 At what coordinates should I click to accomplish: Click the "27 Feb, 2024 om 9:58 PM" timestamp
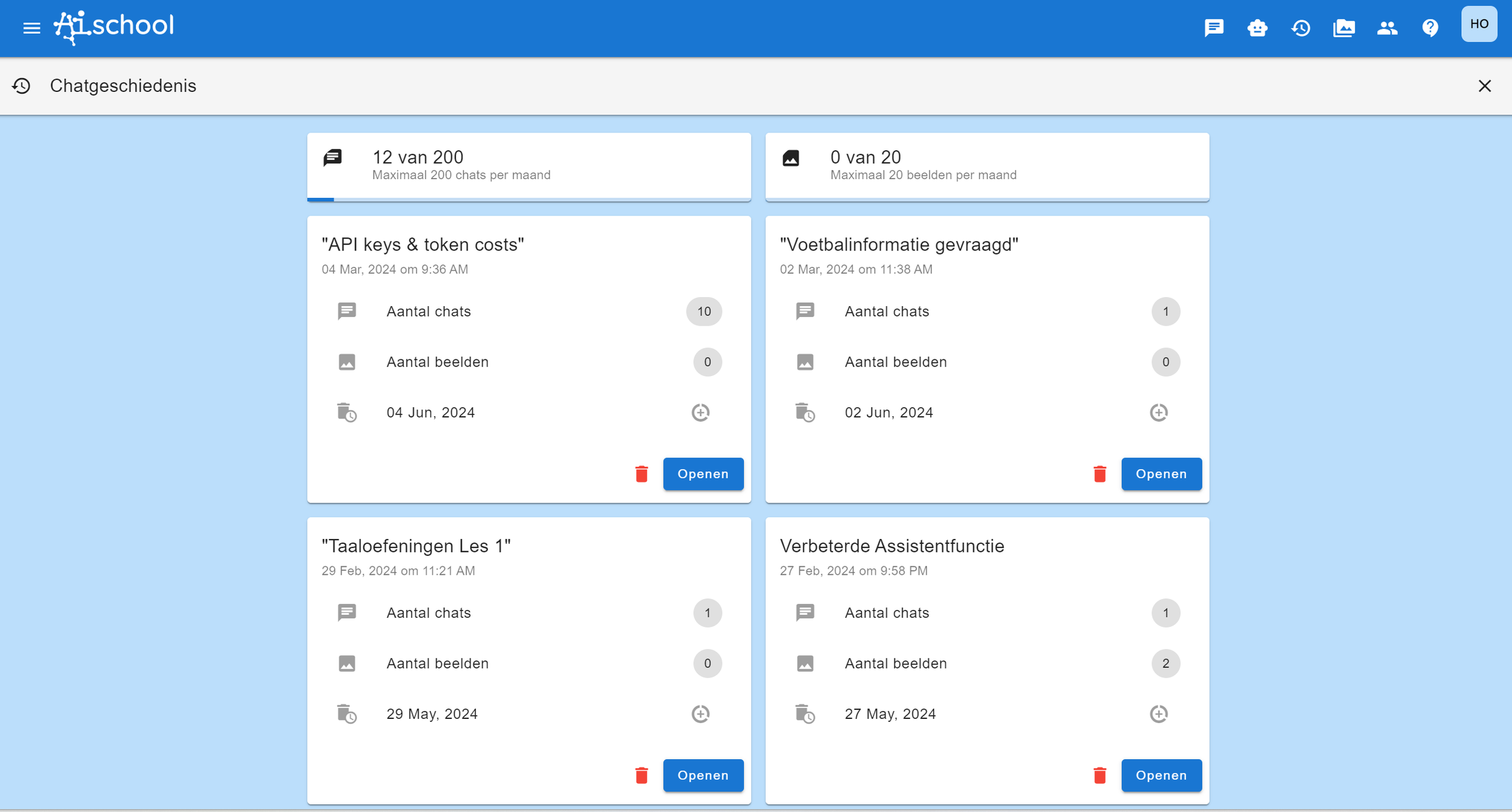coord(854,571)
